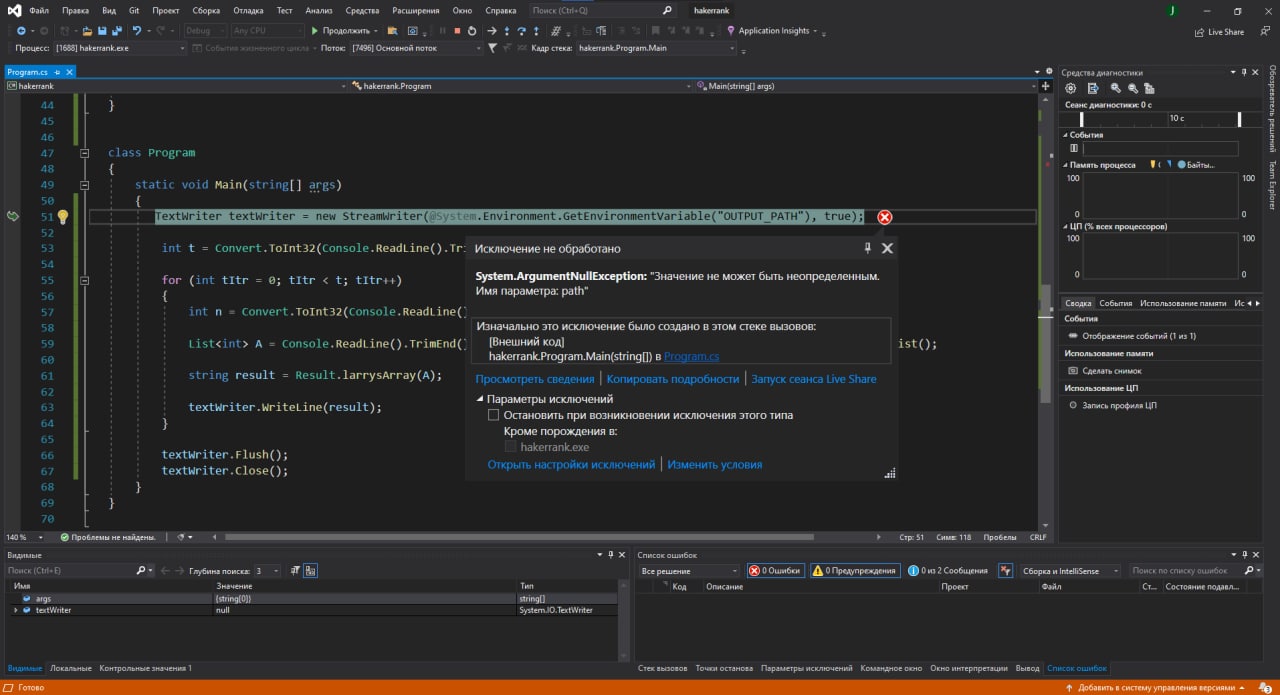Open diagnostics settings gear icon

coord(1070,88)
